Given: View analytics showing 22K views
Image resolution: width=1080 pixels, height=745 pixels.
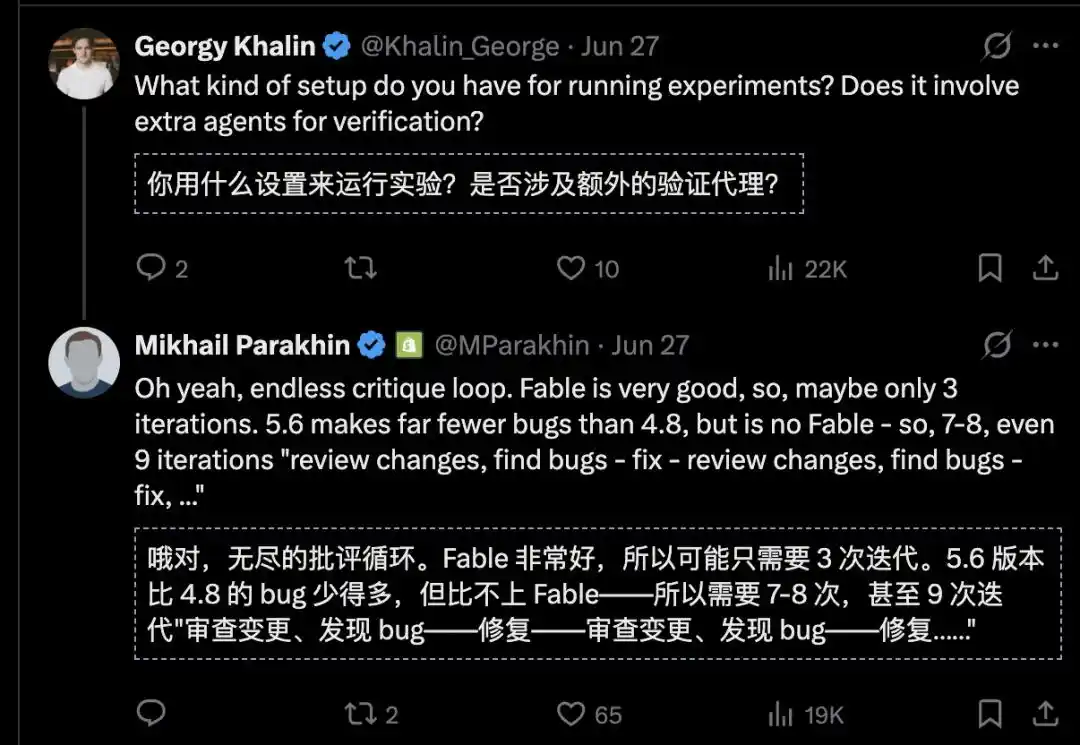Looking at the screenshot, I should point(807,269).
